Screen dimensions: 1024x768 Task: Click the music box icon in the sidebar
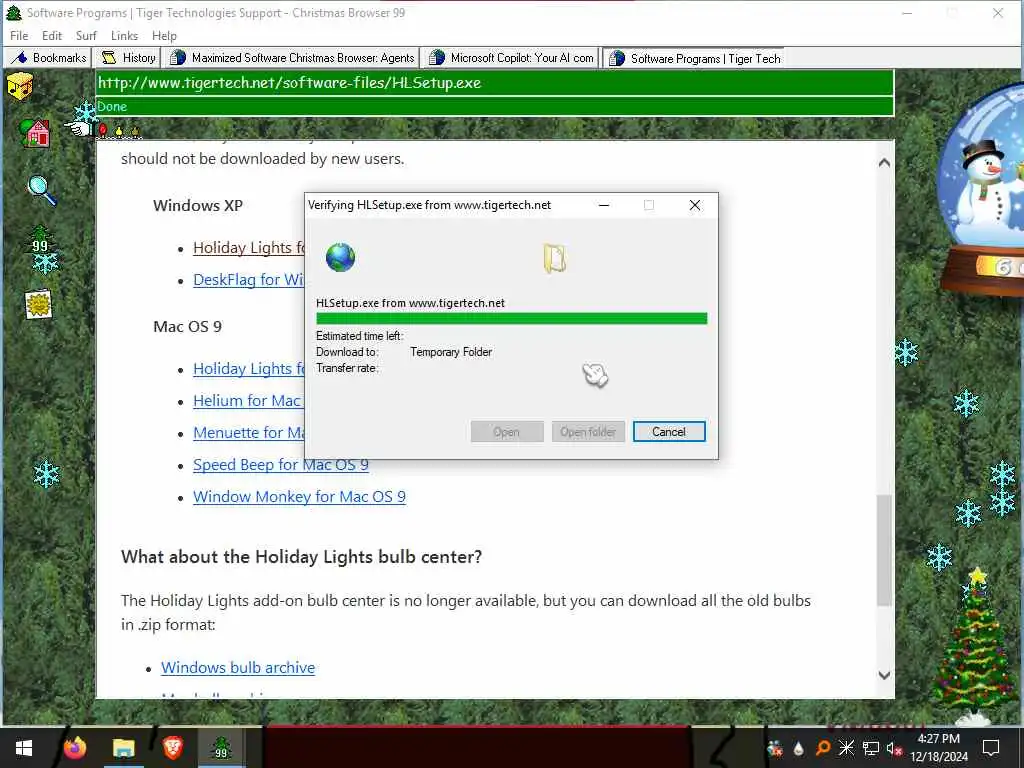pos(20,86)
